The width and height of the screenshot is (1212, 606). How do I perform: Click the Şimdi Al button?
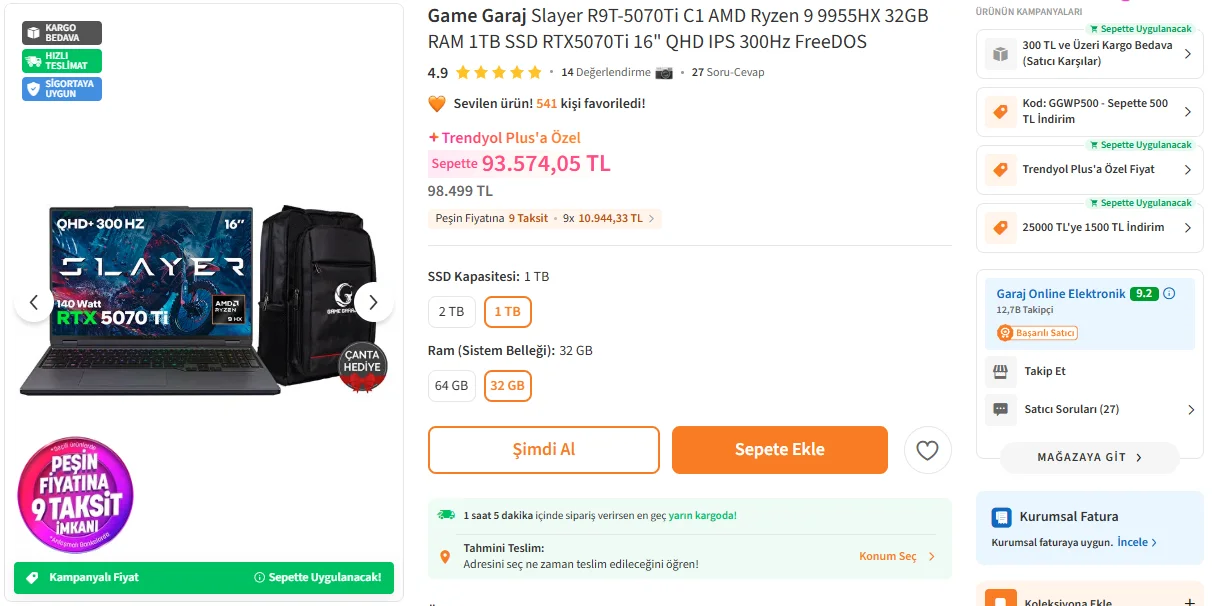tap(543, 450)
